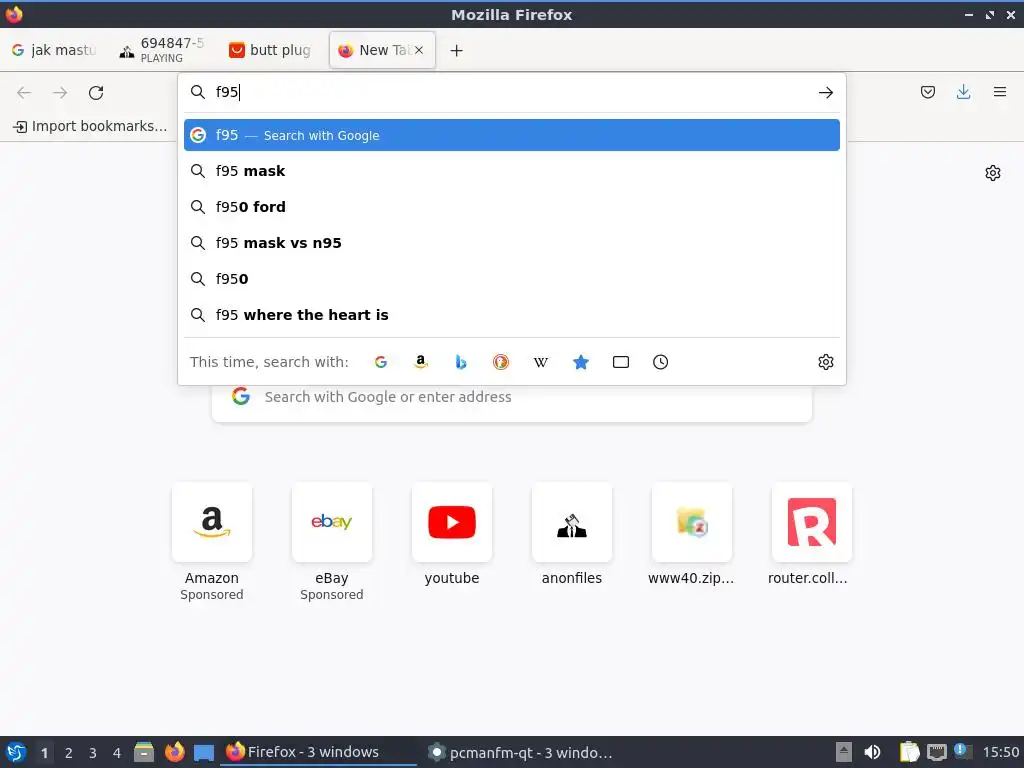Open the clipboard tray icon

click(x=908, y=752)
